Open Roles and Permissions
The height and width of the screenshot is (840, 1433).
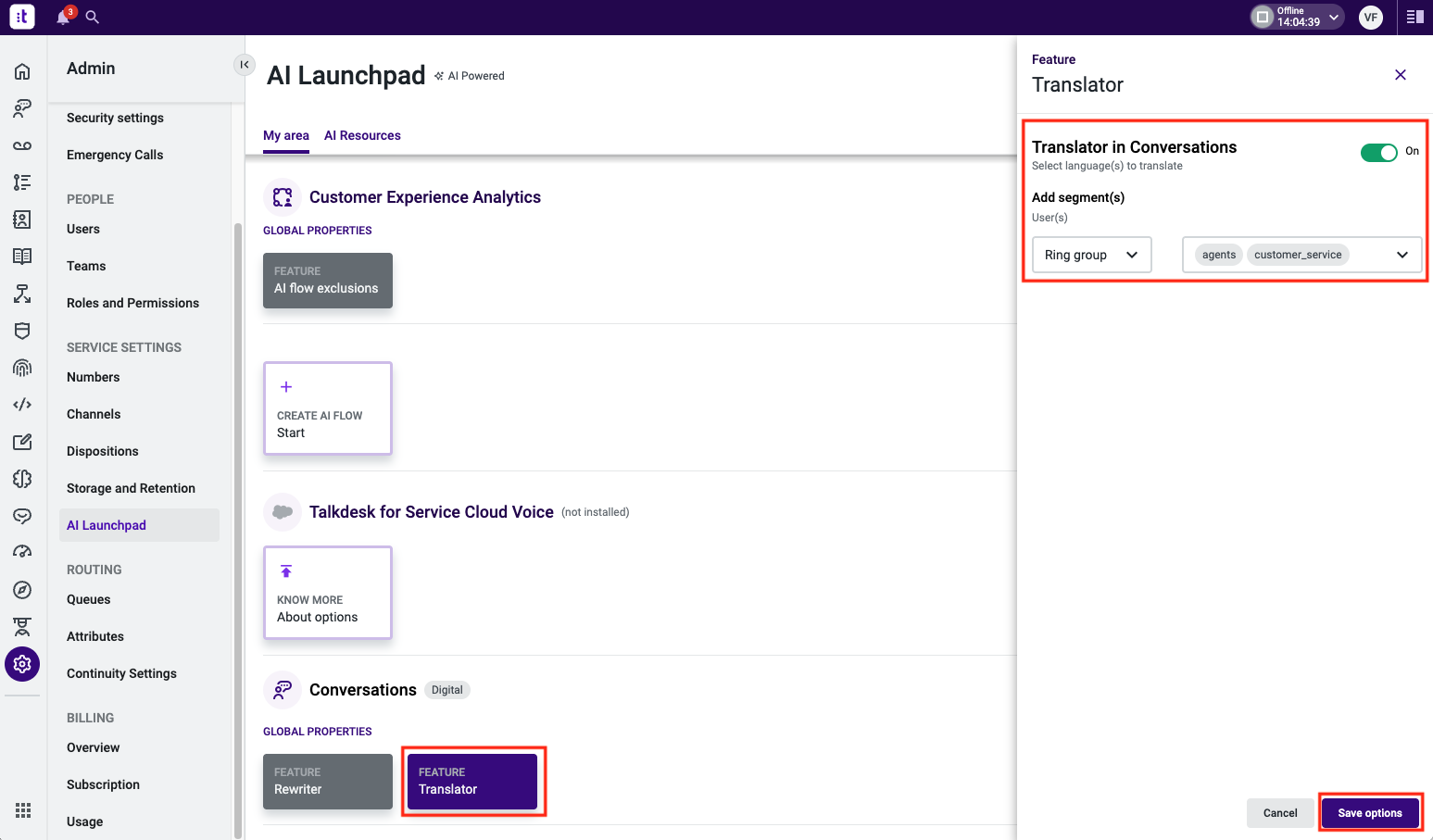pyautogui.click(x=132, y=303)
